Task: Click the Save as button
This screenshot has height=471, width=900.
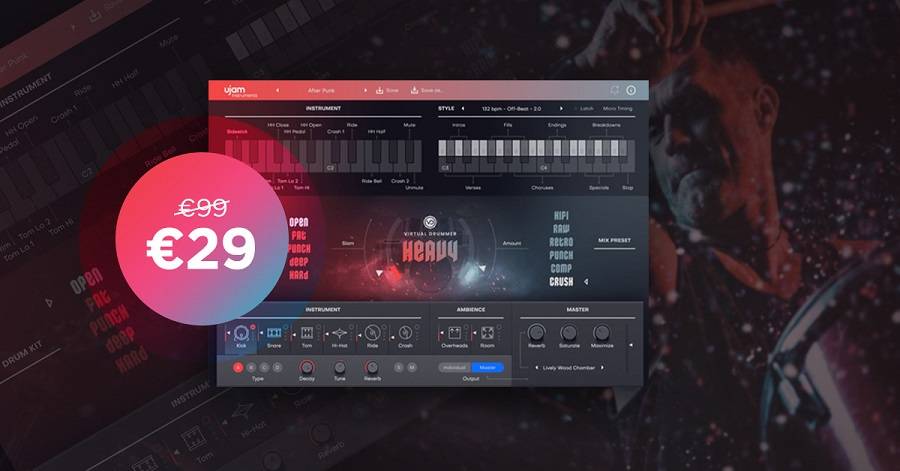Action: (426, 90)
